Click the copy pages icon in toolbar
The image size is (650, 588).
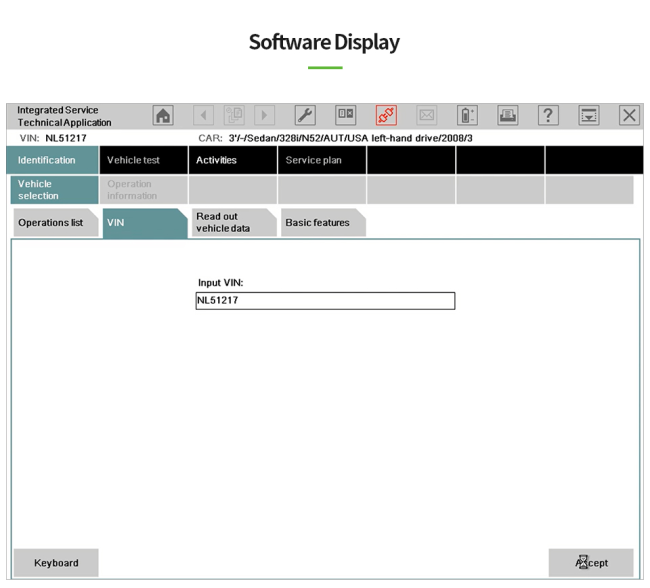point(235,116)
